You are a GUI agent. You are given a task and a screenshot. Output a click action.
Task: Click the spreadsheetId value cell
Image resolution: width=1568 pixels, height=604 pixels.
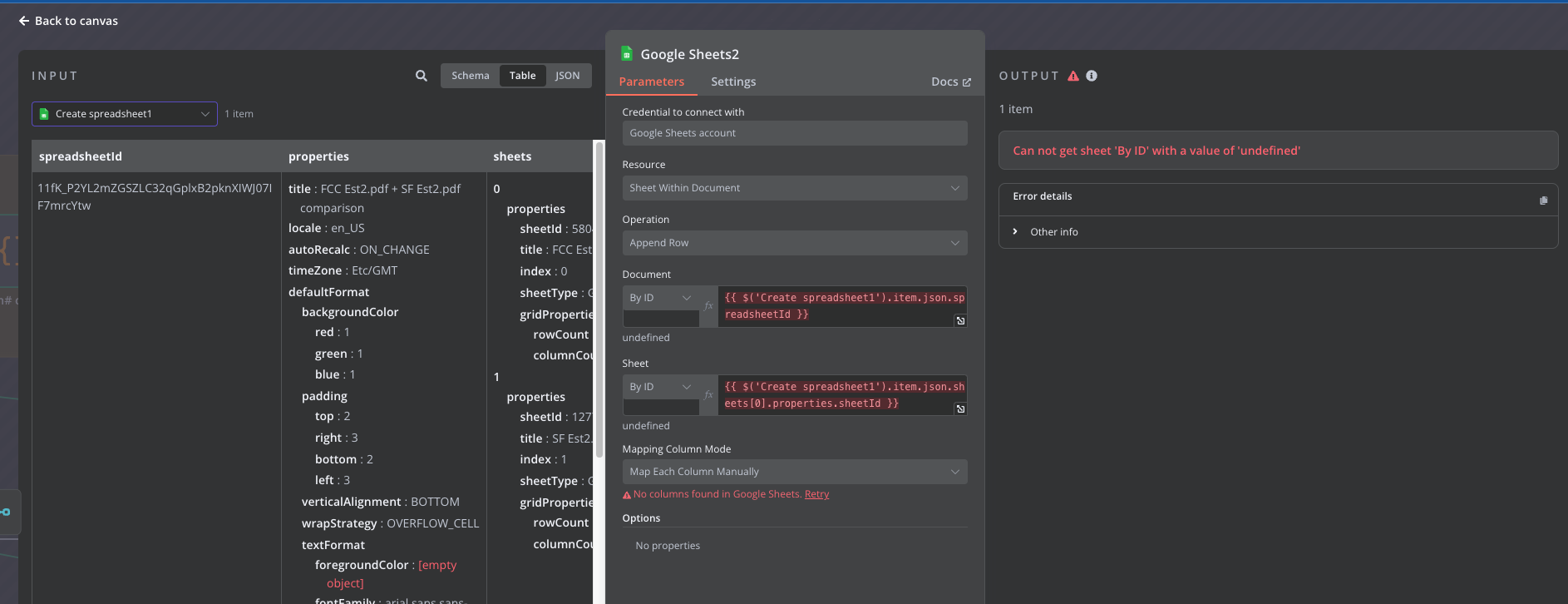click(x=155, y=197)
